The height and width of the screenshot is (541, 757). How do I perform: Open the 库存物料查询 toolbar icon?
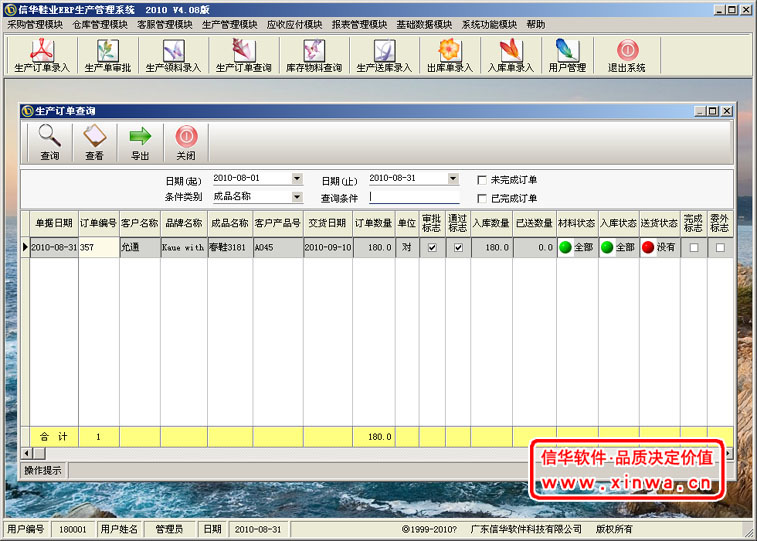(x=314, y=55)
